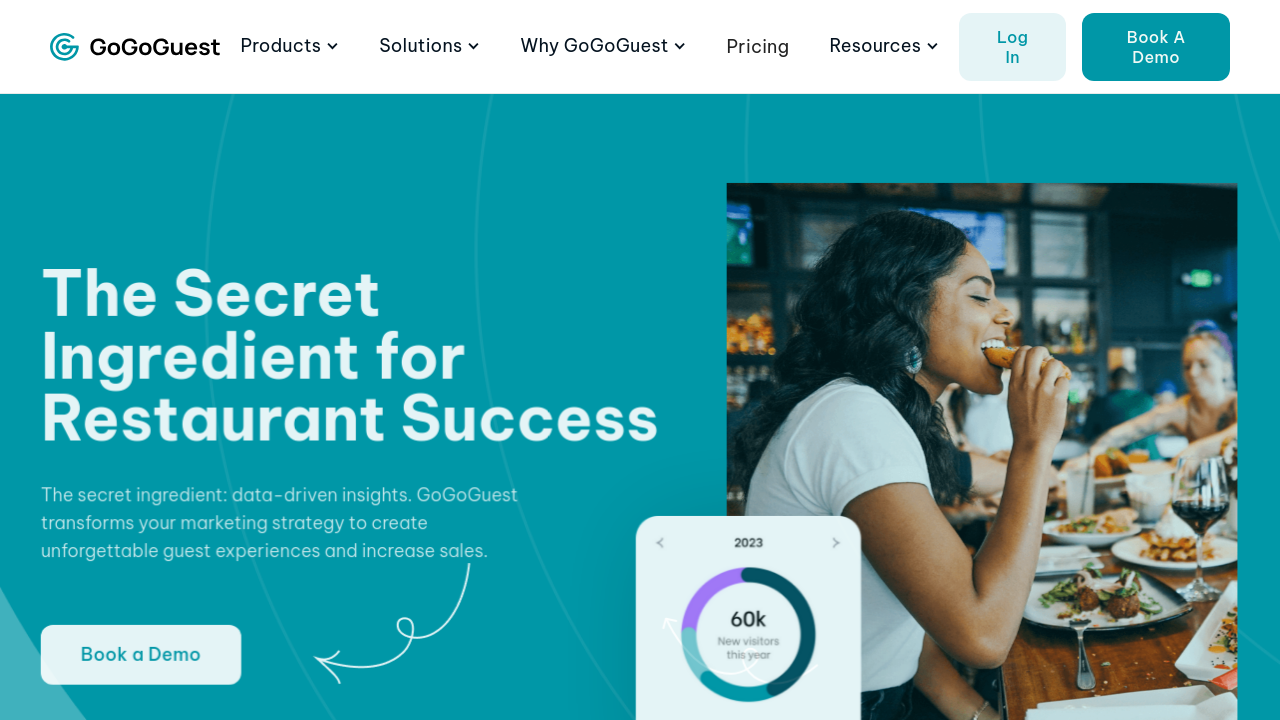Open the Products menu
The height and width of the screenshot is (720, 1280).
point(290,46)
